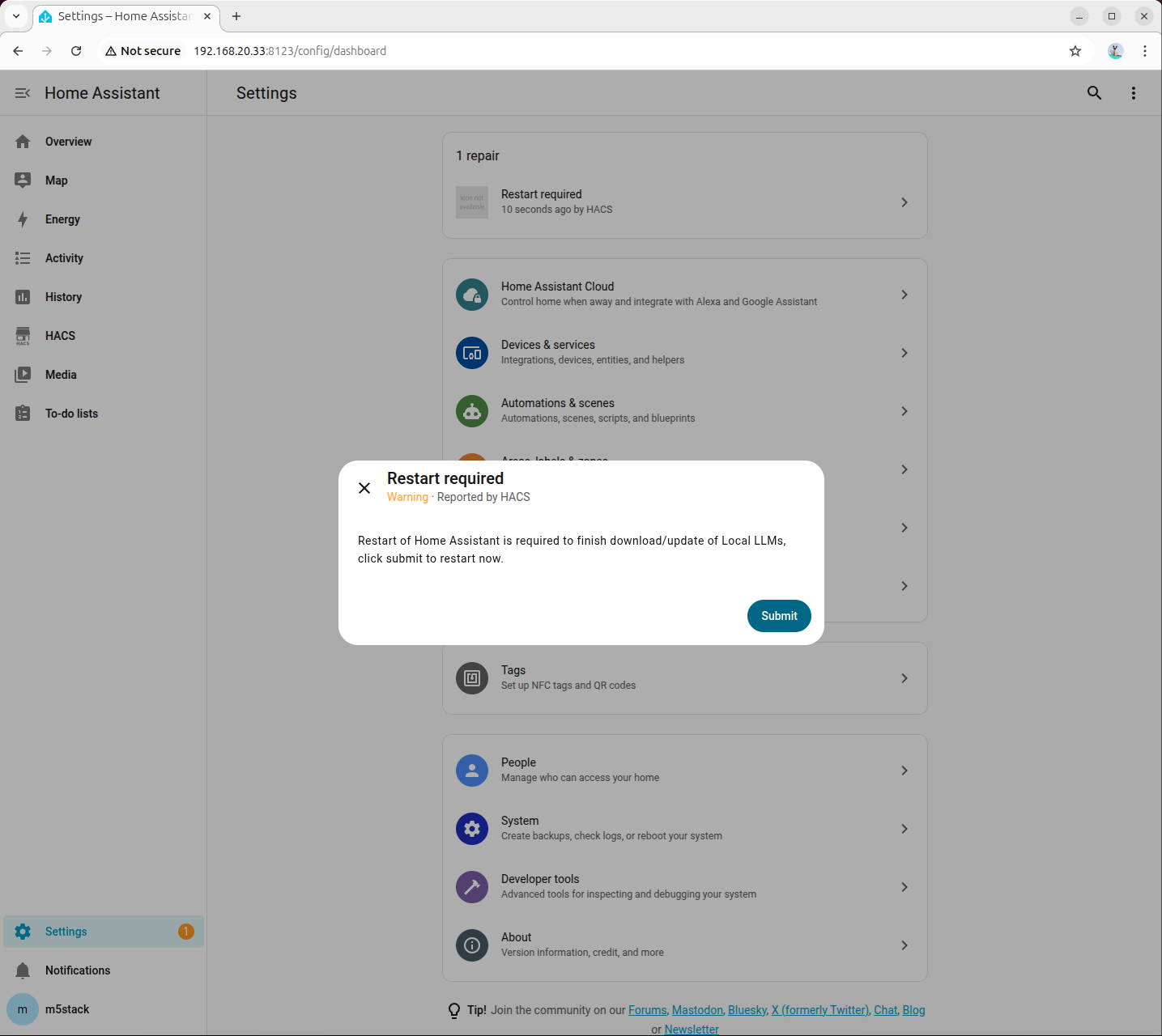Close the Restart required dialog
The height and width of the screenshot is (1036, 1162).
point(364,488)
